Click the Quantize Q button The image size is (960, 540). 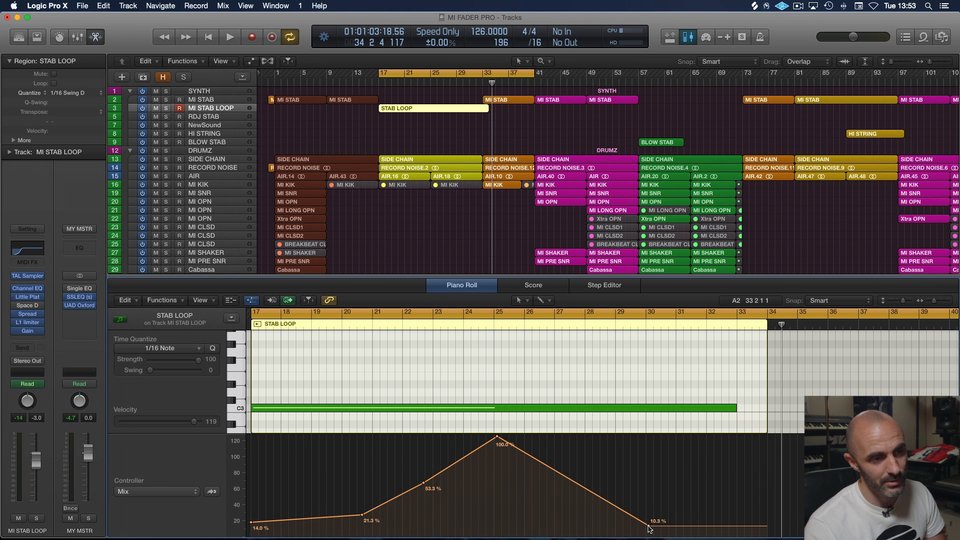click(212, 348)
